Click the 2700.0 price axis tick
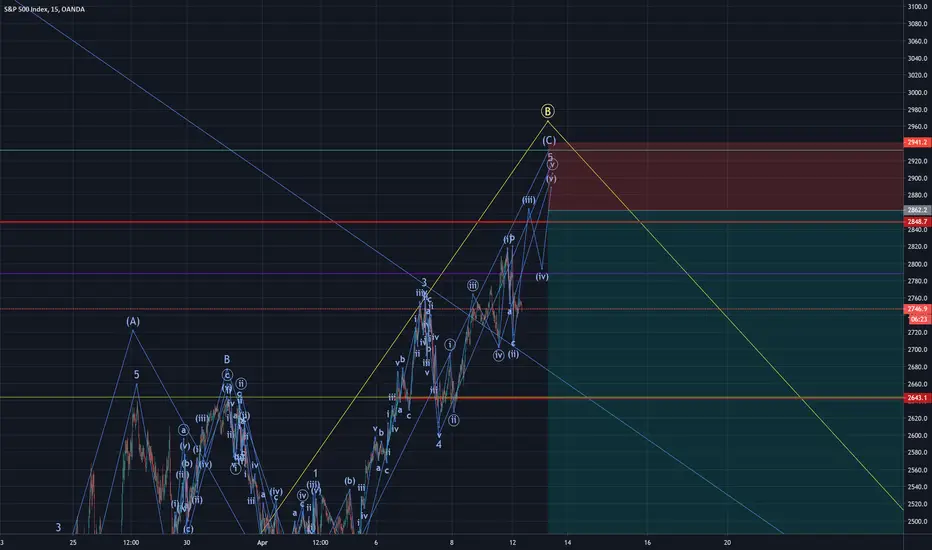Image resolution: width=932 pixels, height=550 pixels. point(918,350)
